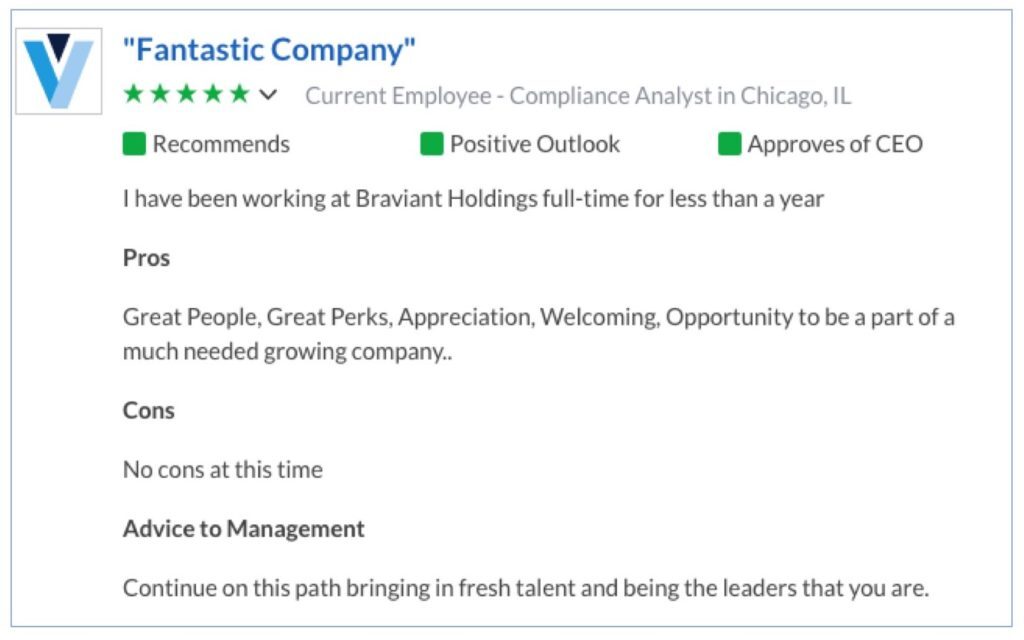Click the second green rating star

point(160,94)
